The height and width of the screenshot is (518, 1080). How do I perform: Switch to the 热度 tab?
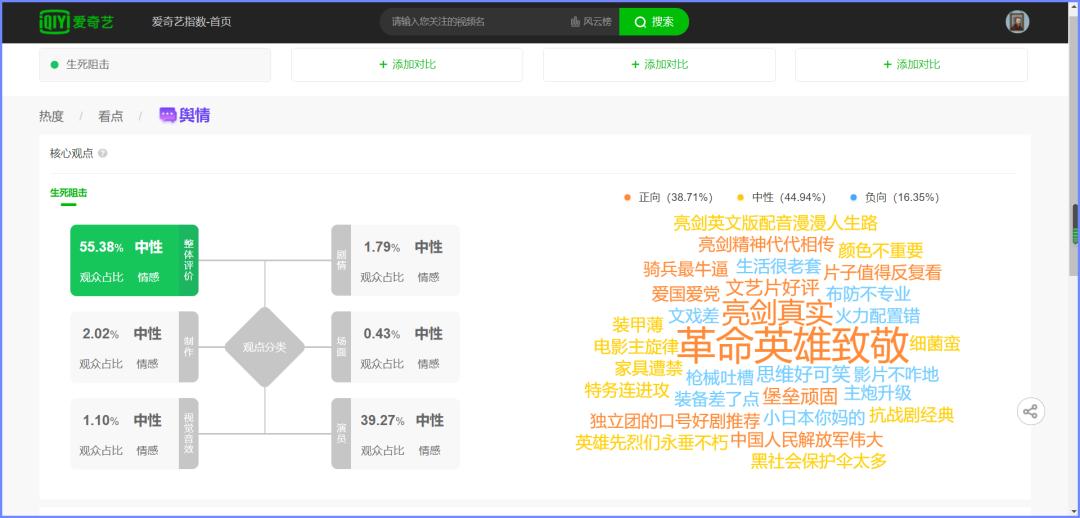[51, 116]
